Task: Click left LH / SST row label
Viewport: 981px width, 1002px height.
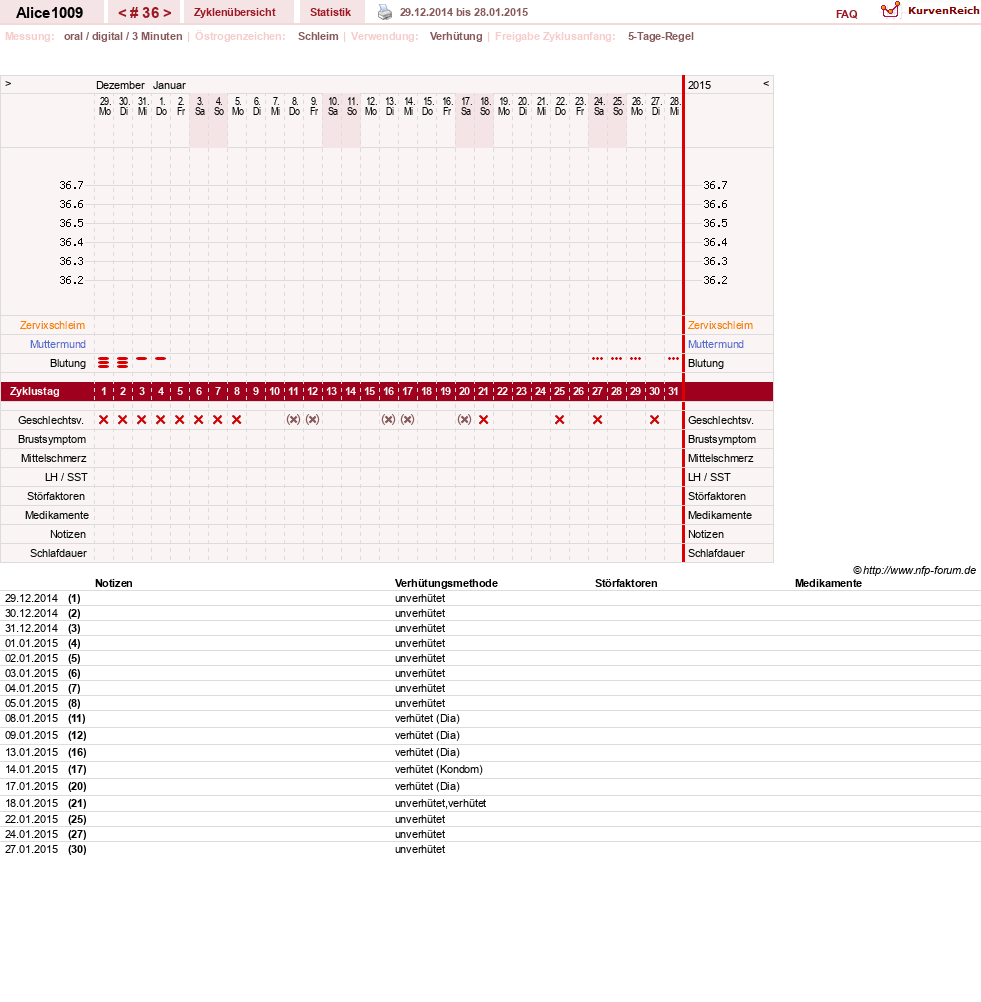Action: pyautogui.click(x=66, y=477)
